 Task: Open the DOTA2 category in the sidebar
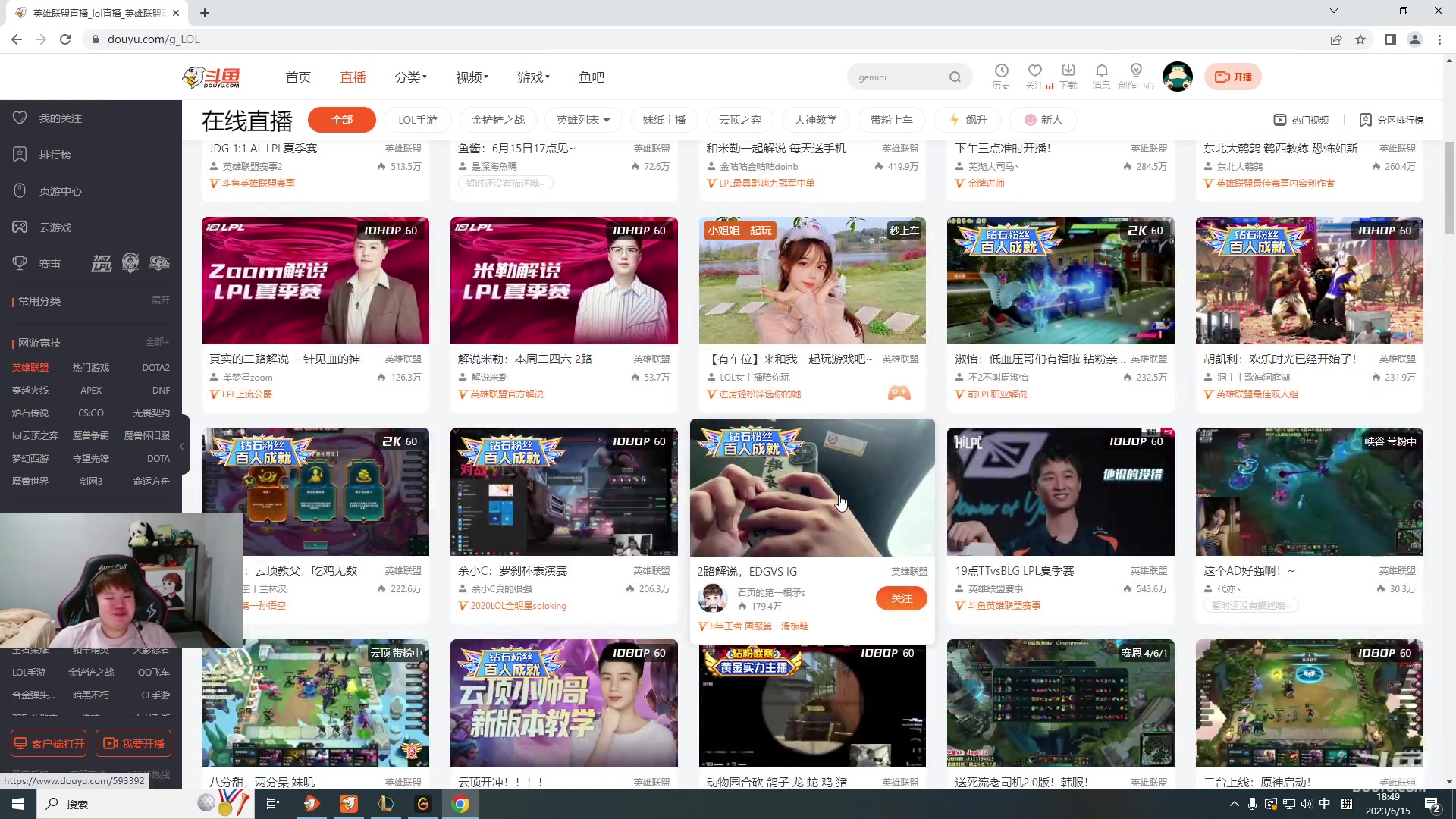155,367
